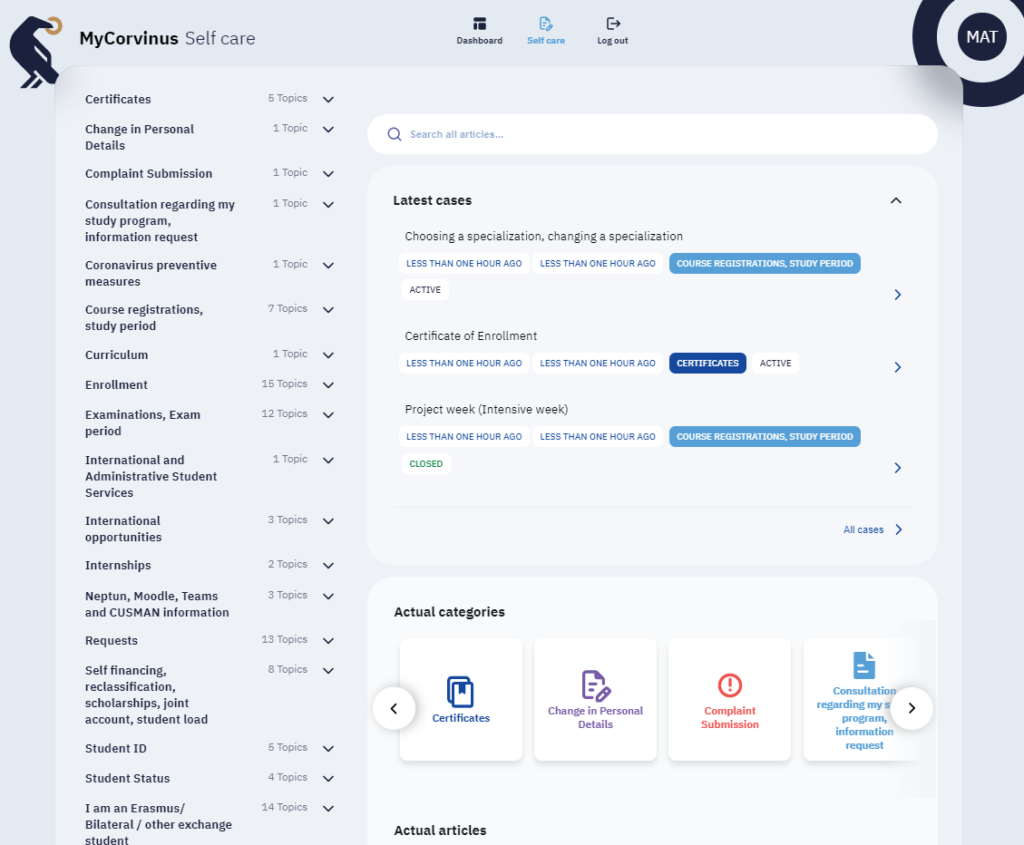Select Enrollment category in sidebar
This screenshot has width=1024, height=845.
[116, 385]
